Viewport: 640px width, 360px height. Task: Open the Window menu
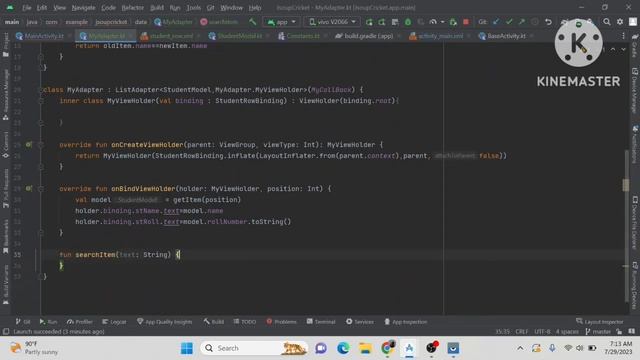(x=231, y=8)
